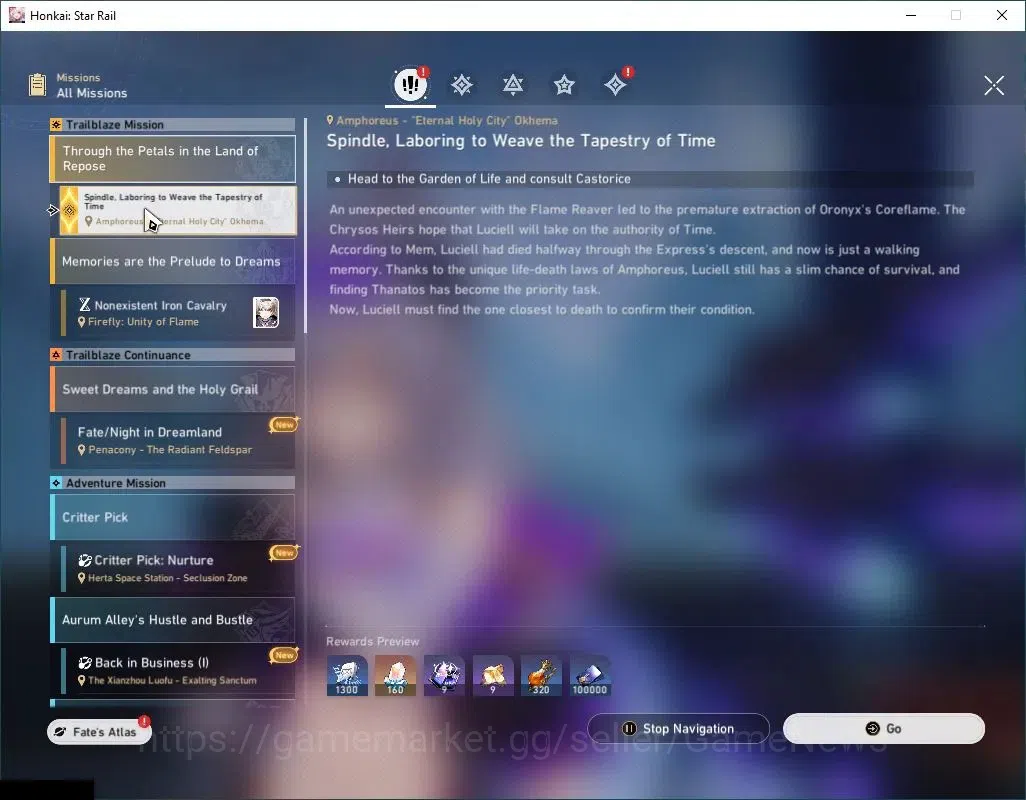Screen dimensions: 1026x800
Task: Click the location pin beside Amphoreus heading
Action: 330,120
